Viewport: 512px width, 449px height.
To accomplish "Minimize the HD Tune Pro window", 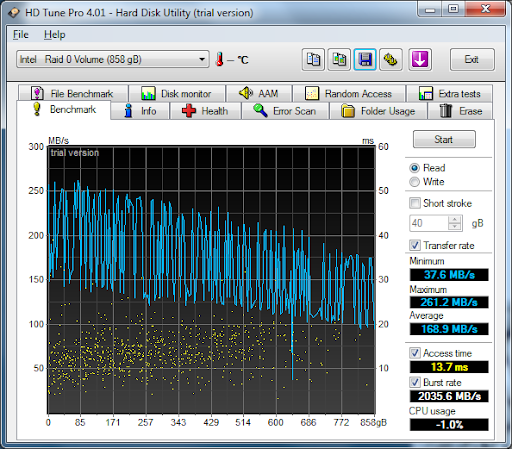I will [430, 9].
